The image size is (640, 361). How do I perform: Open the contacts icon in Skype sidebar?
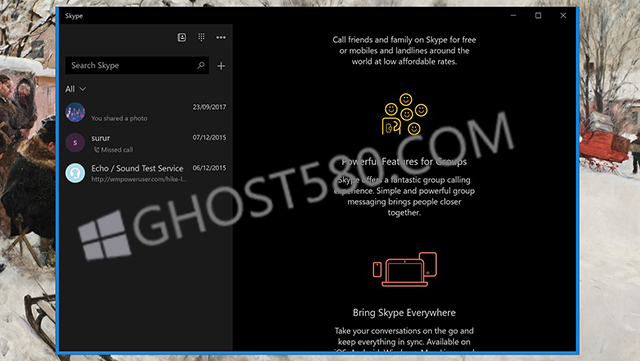(x=182, y=37)
